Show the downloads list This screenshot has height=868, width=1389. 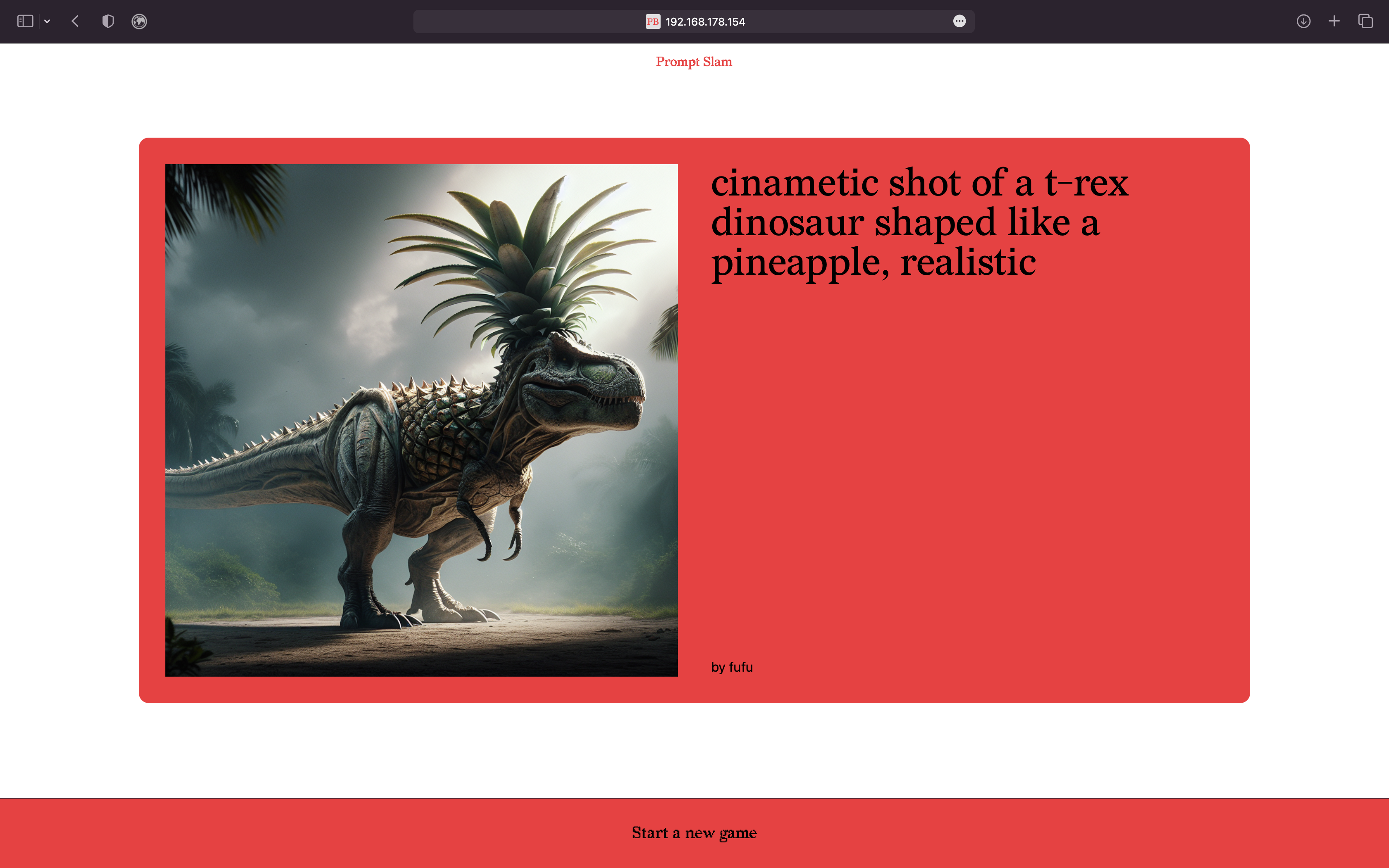tap(1303, 21)
